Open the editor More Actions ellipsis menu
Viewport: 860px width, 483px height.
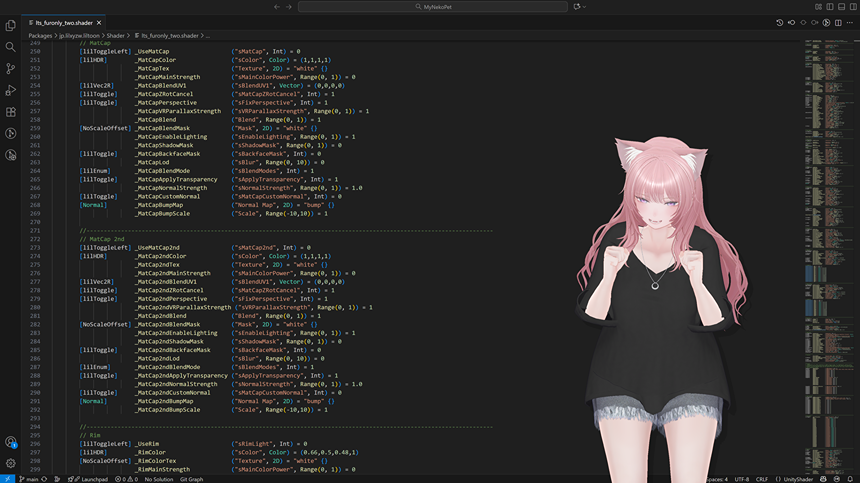point(852,22)
